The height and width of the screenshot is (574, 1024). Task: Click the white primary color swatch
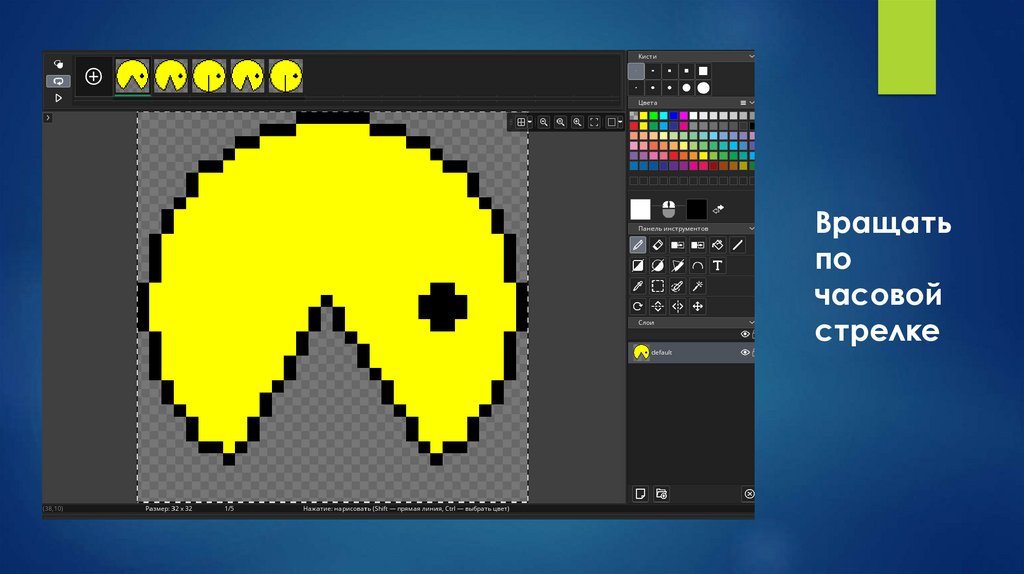pos(641,209)
